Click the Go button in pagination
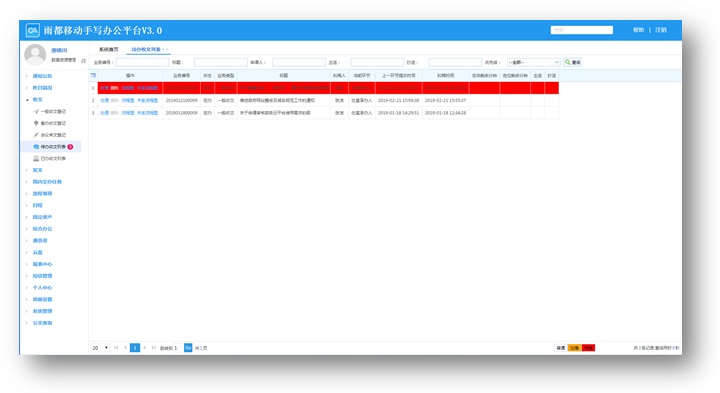The height and width of the screenshot is (393, 720). click(188, 348)
